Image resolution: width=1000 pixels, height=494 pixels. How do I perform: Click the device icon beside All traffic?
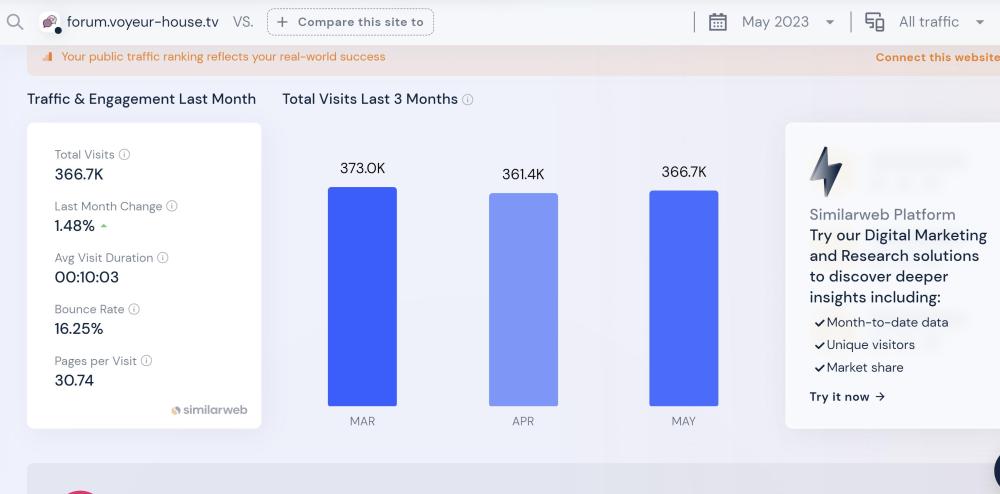point(875,22)
